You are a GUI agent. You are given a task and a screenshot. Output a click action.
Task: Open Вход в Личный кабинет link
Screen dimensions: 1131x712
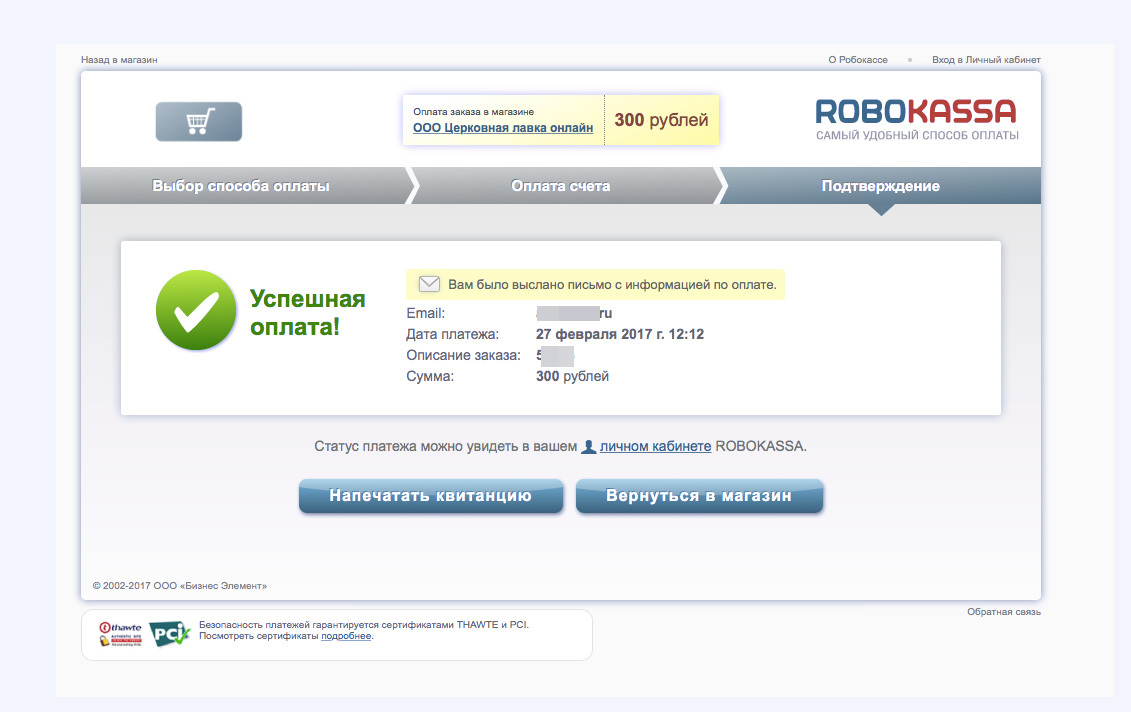[986, 60]
